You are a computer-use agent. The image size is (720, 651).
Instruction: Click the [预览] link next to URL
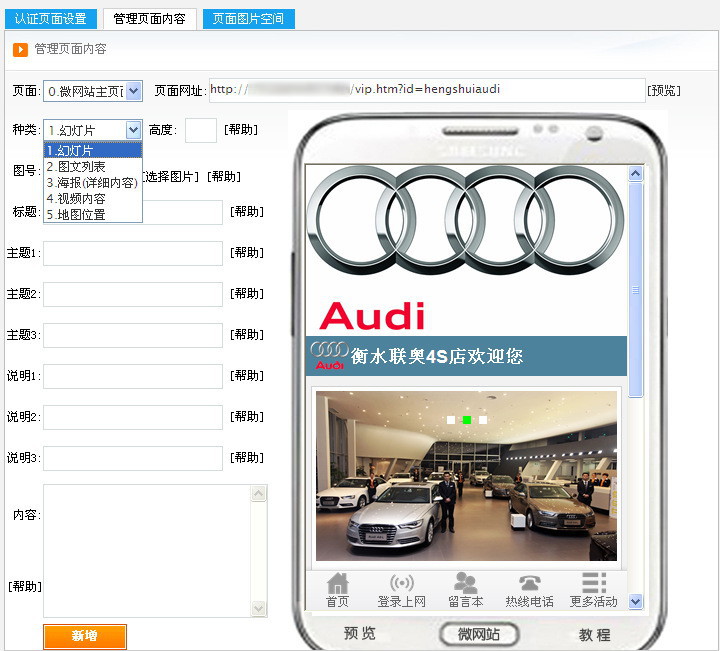pyautogui.click(x=664, y=90)
